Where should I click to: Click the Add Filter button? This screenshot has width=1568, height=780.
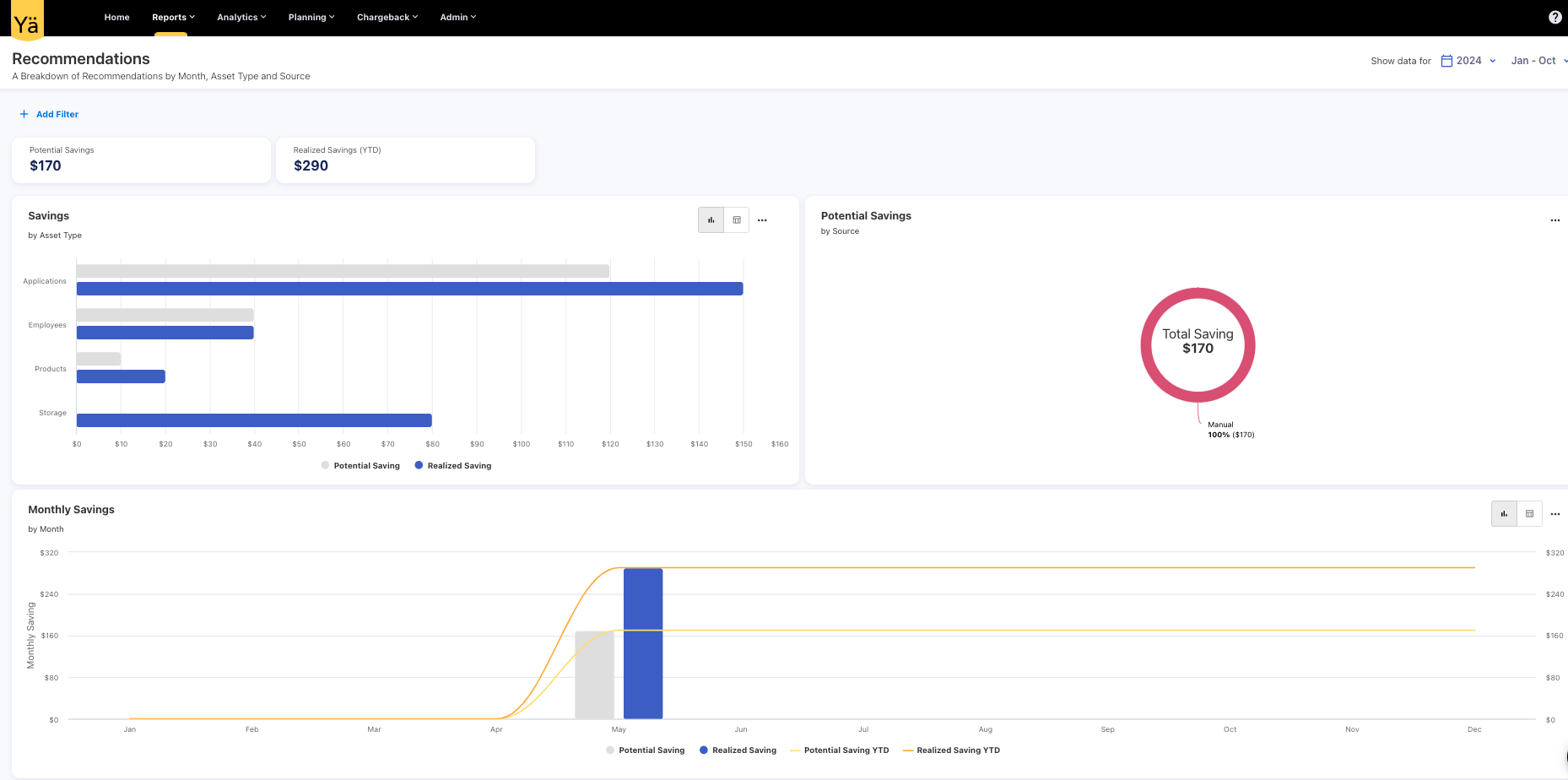[50, 114]
